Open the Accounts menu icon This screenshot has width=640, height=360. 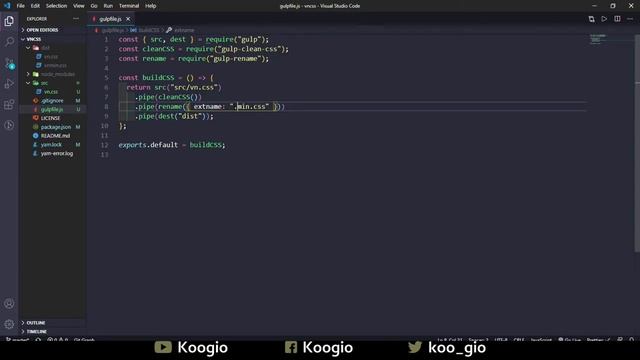click(x=9, y=303)
